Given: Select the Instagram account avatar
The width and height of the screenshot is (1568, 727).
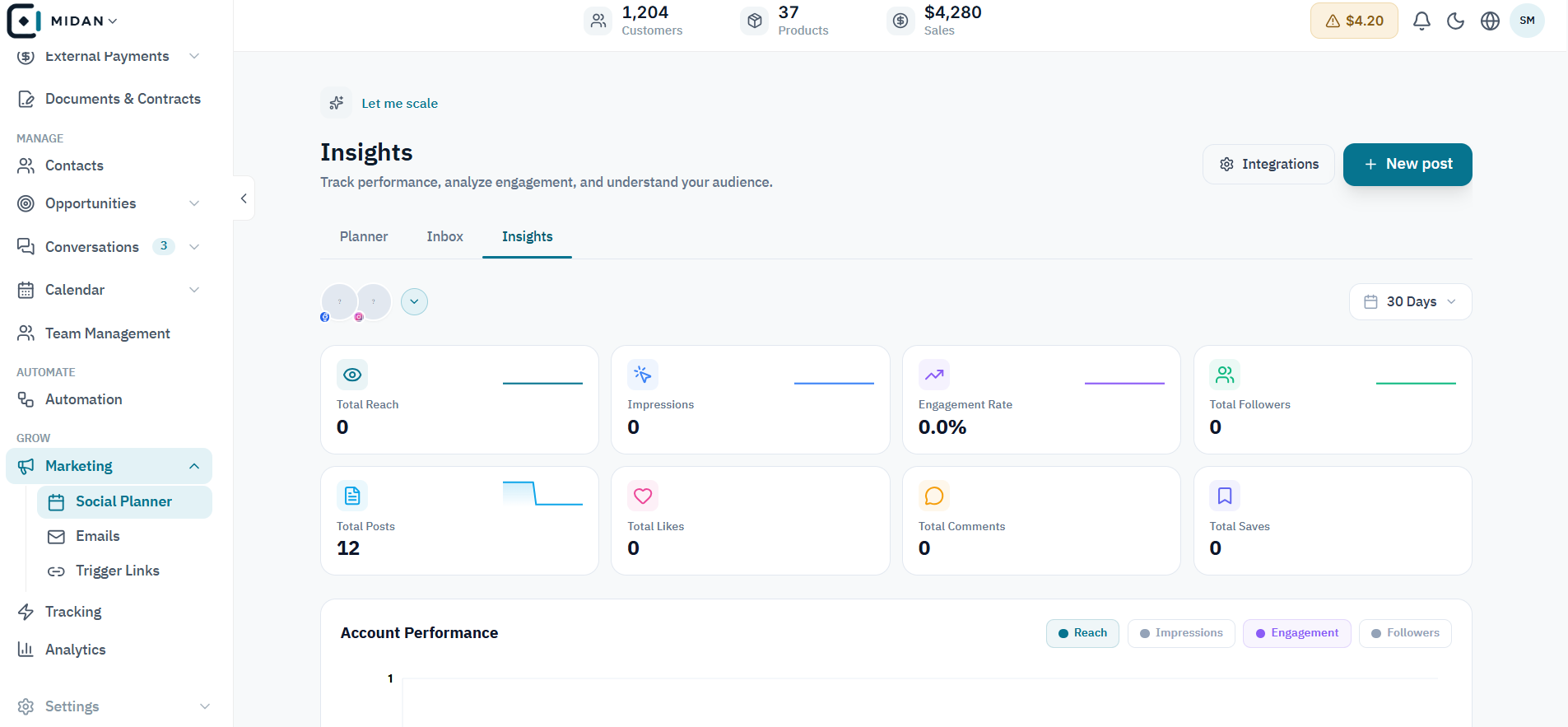Looking at the screenshot, I should coord(375,302).
